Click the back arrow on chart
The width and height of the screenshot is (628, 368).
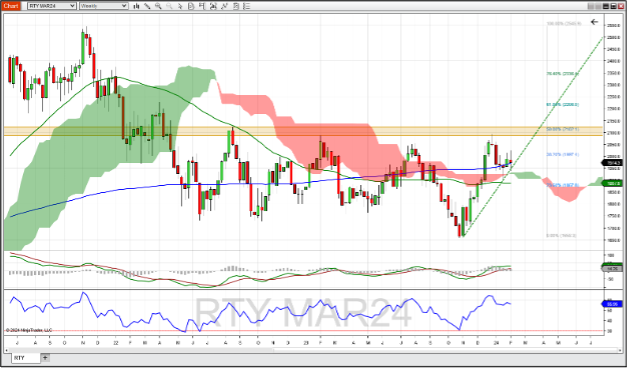594,22
